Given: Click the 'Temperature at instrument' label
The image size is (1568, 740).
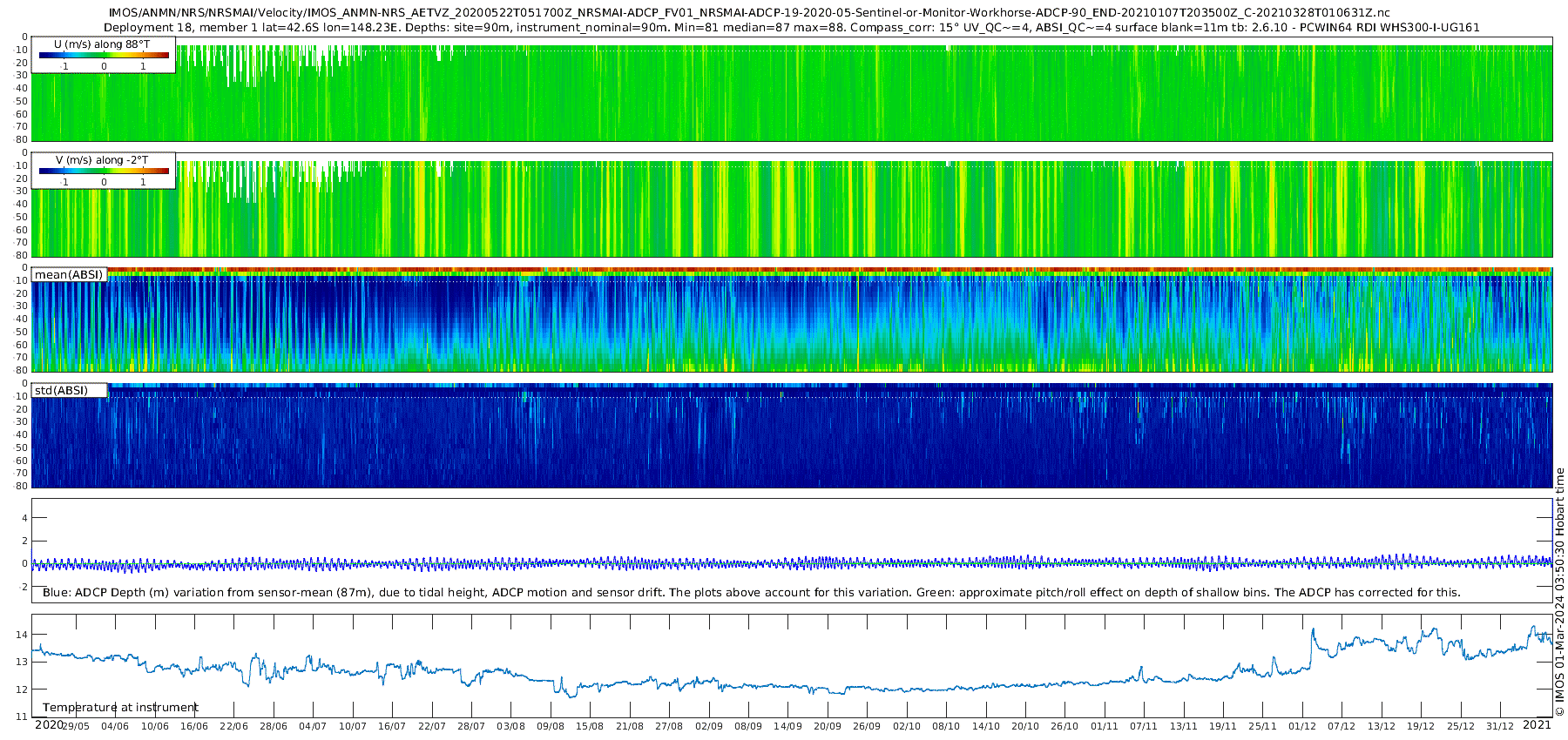Looking at the screenshot, I should point(120,708).
